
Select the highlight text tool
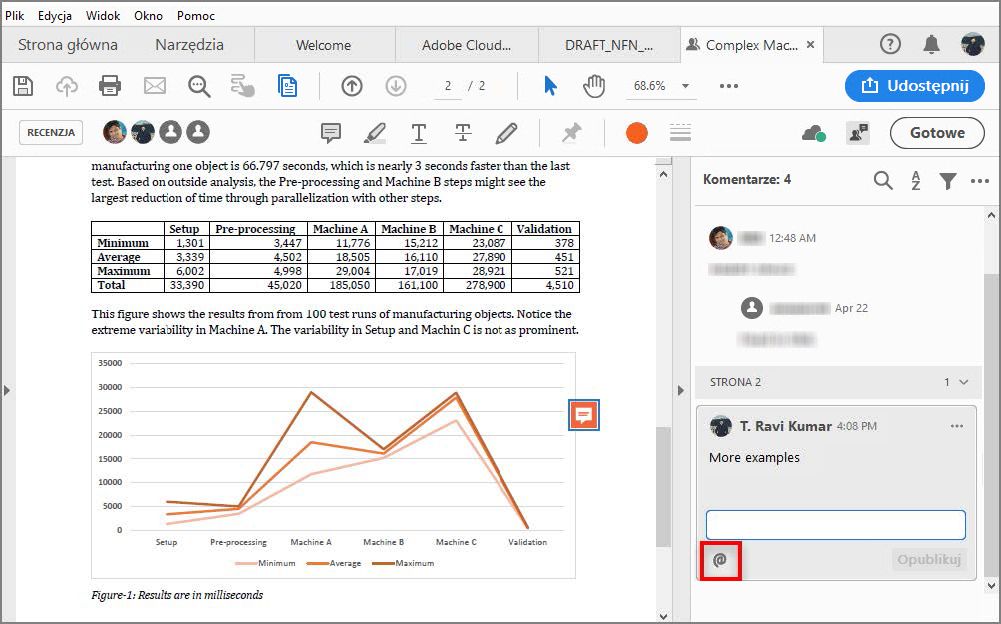(x=375, y=133)
